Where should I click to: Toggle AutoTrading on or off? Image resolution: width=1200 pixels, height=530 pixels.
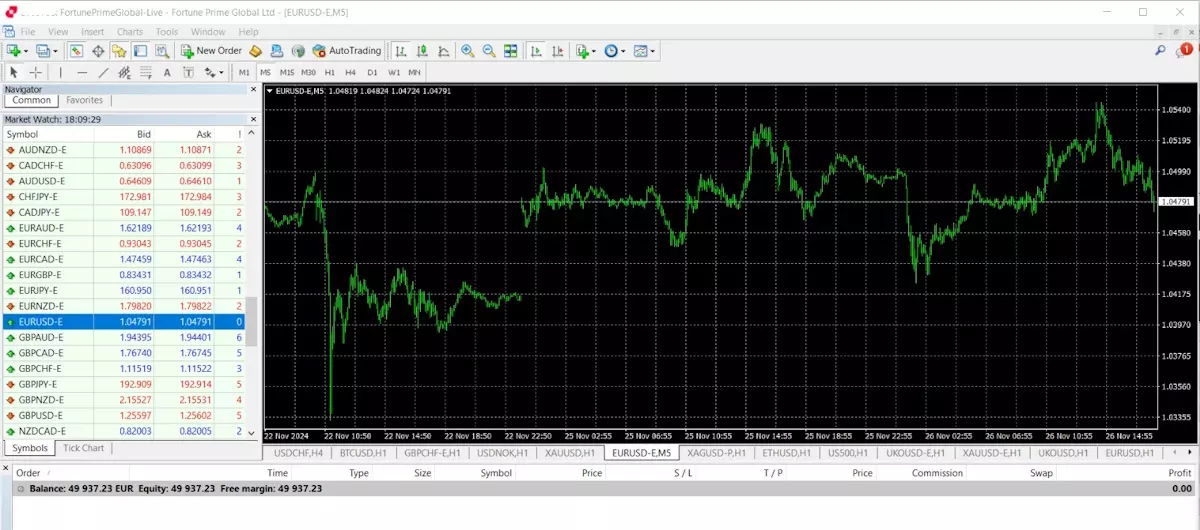pyautogui.click(x=347, y=51)
